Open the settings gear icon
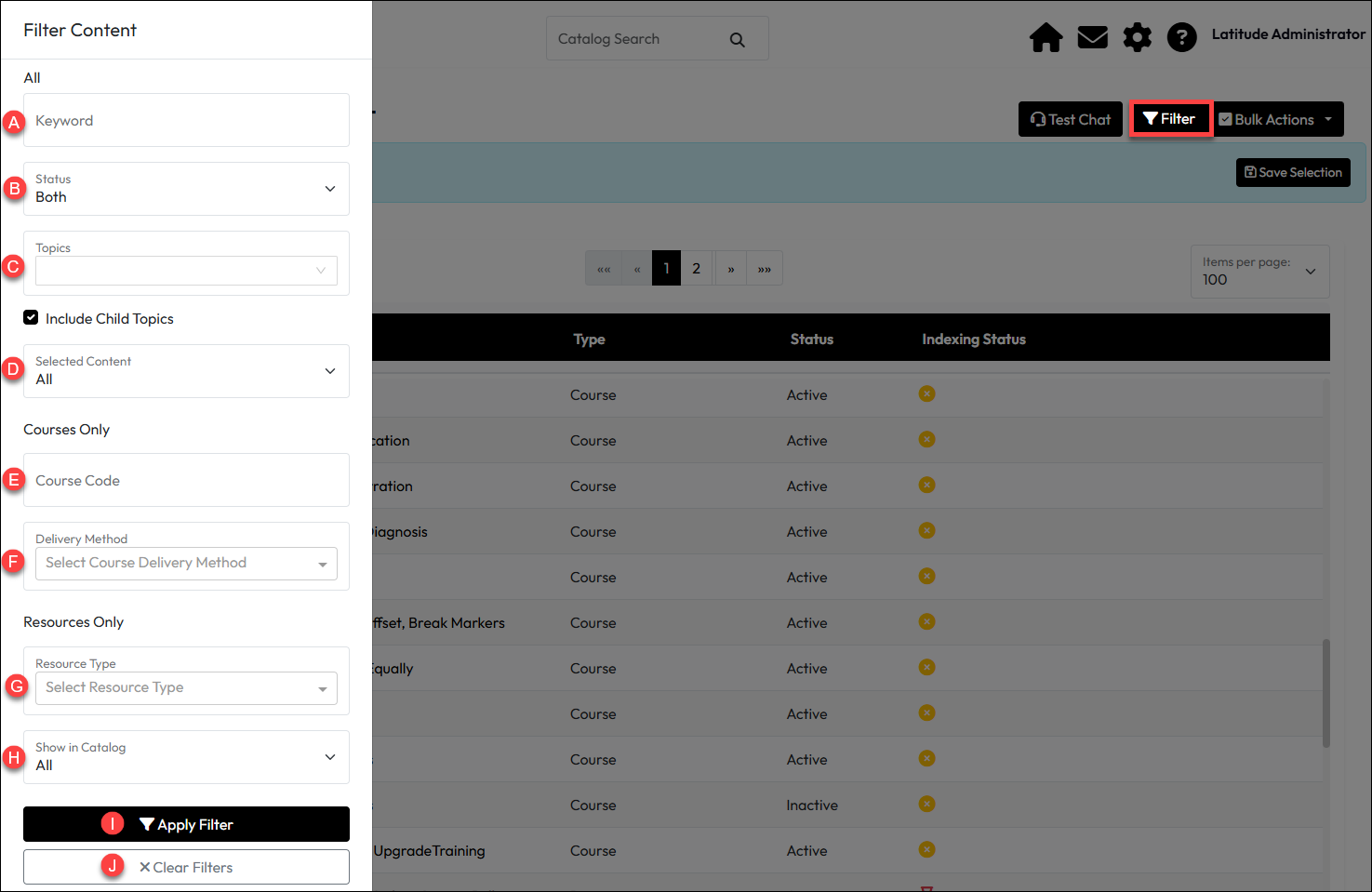 [x=1137, y=38]
